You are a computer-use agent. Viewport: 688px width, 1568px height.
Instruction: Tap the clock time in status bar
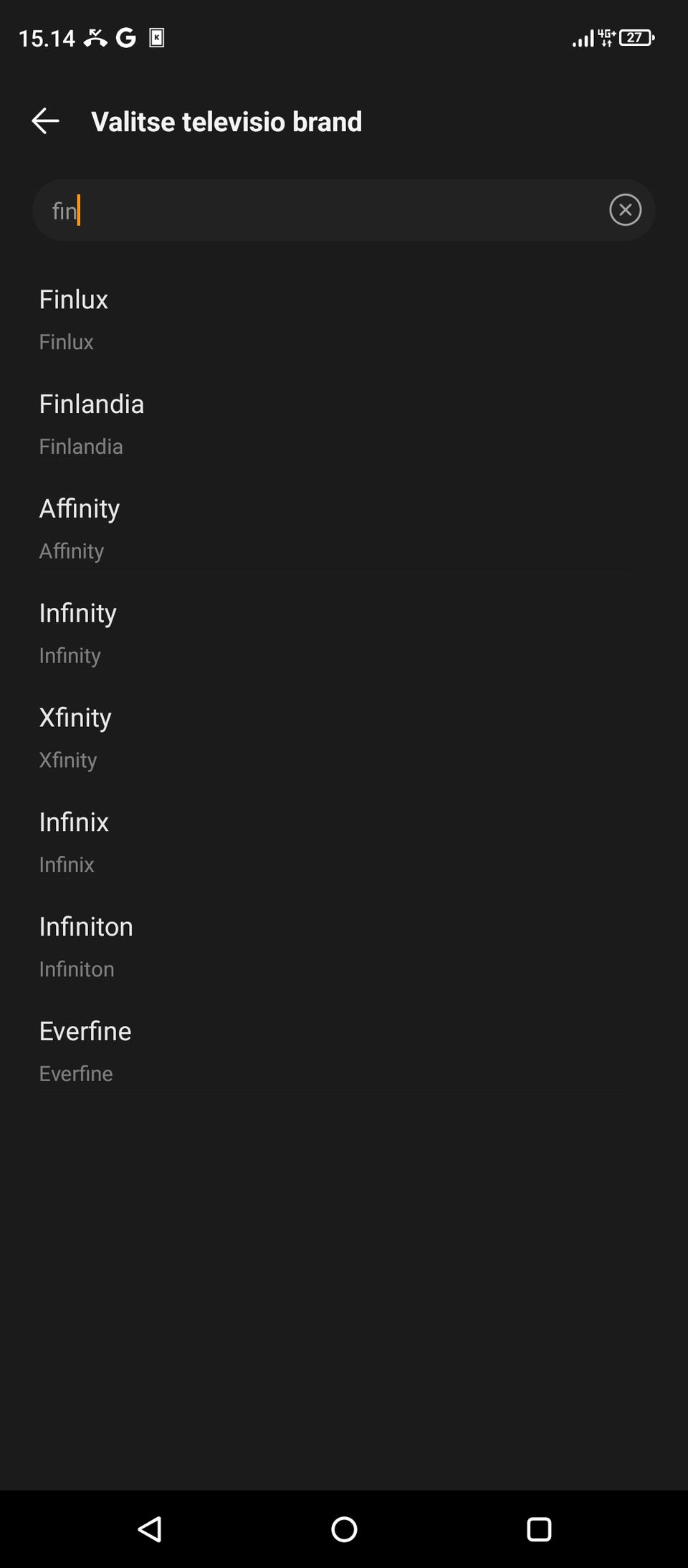[47, 38]
